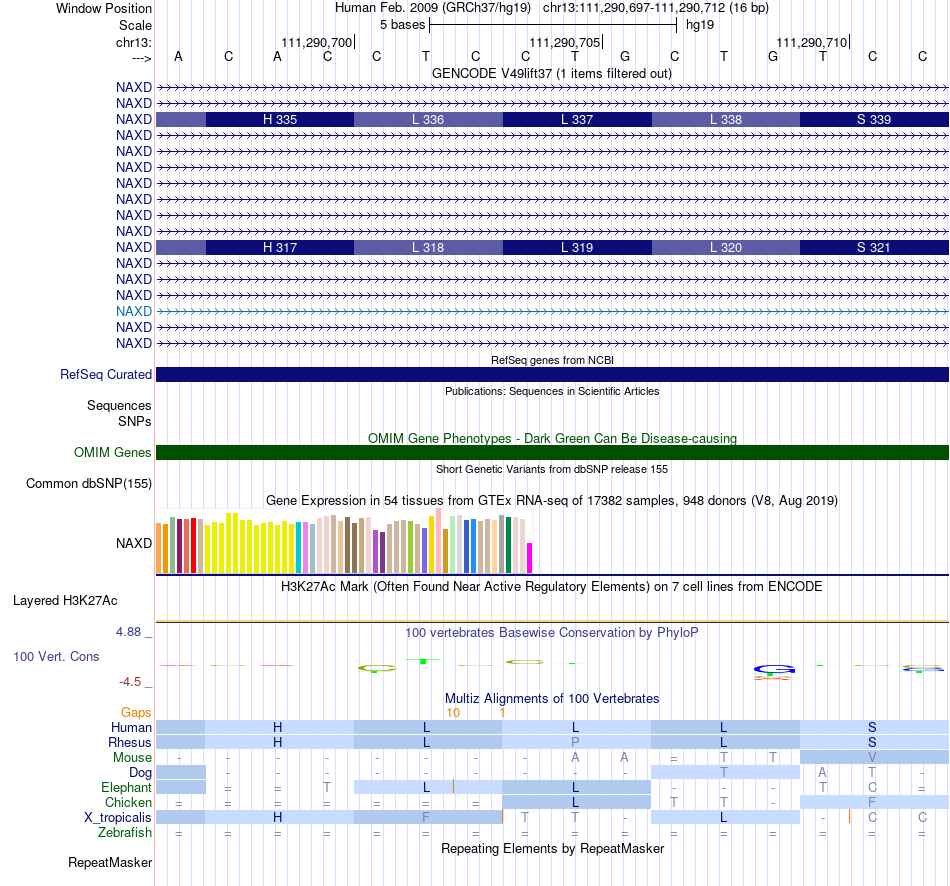Click the Common dbSNP(155) track label
The image size is (950, 886).
(88, 484)
